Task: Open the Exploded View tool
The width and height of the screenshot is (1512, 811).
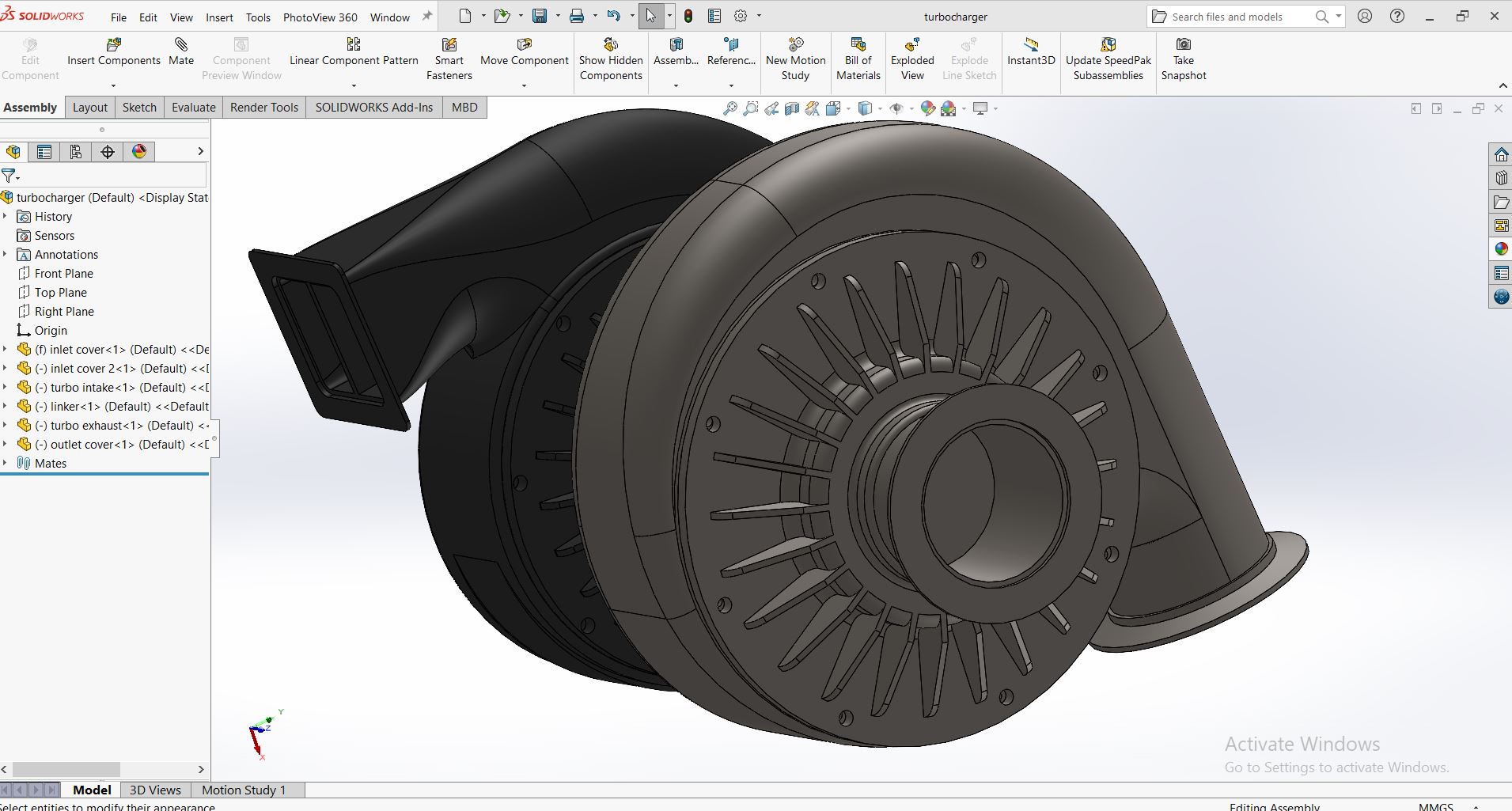Action: [x=912, y=59]
